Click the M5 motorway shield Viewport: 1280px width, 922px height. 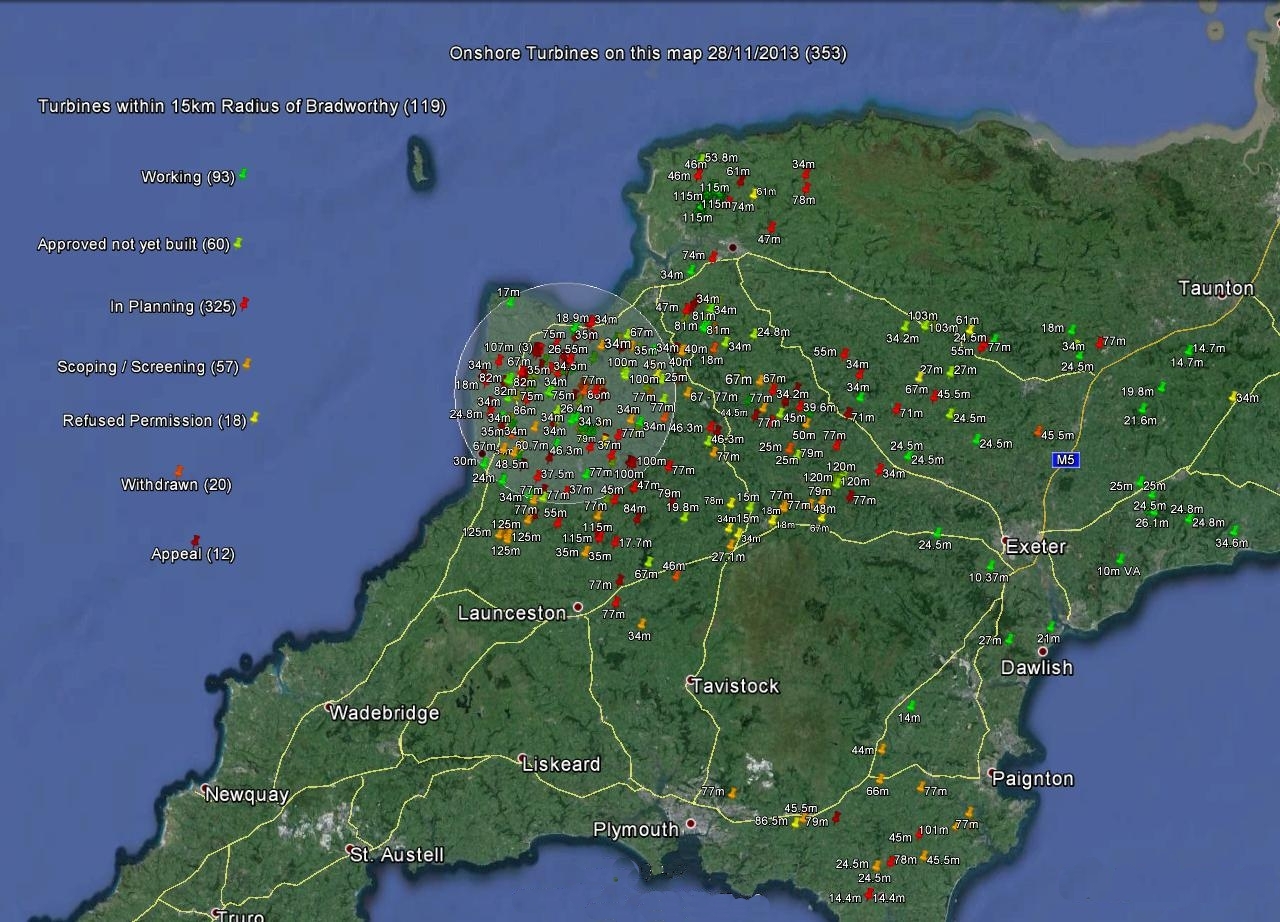1066,460
